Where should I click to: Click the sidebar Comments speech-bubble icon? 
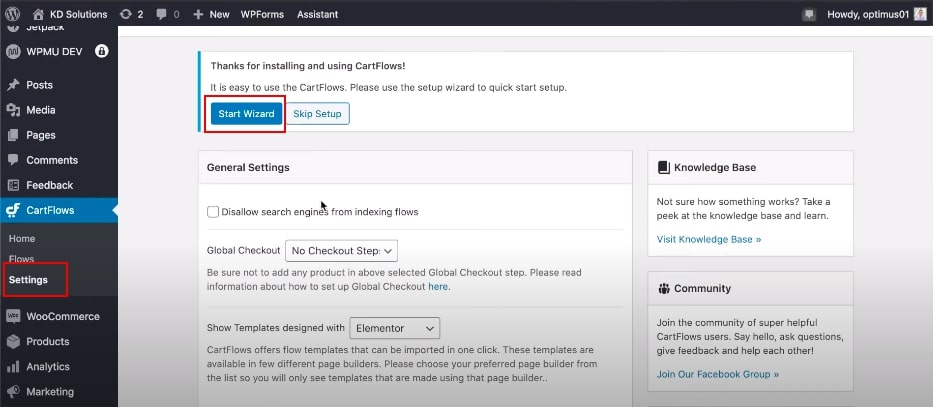click(x=13, y=160)
